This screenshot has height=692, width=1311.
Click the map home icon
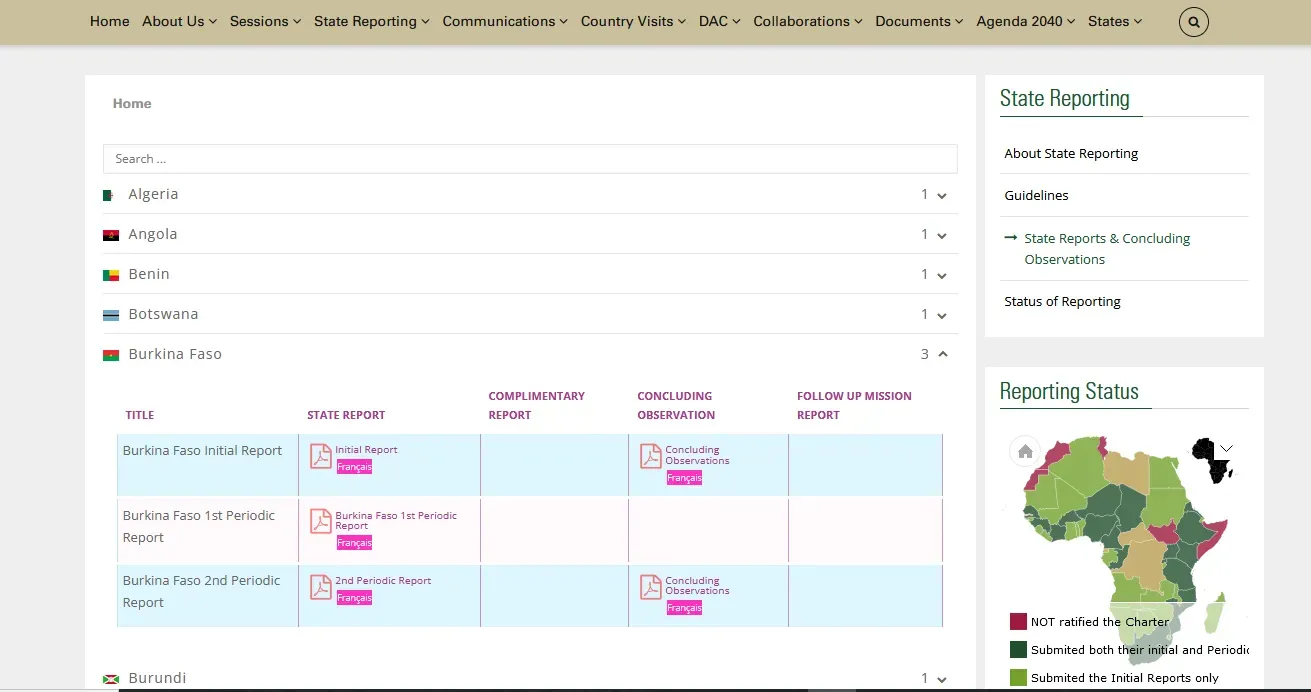click(x=1025, y=451)
